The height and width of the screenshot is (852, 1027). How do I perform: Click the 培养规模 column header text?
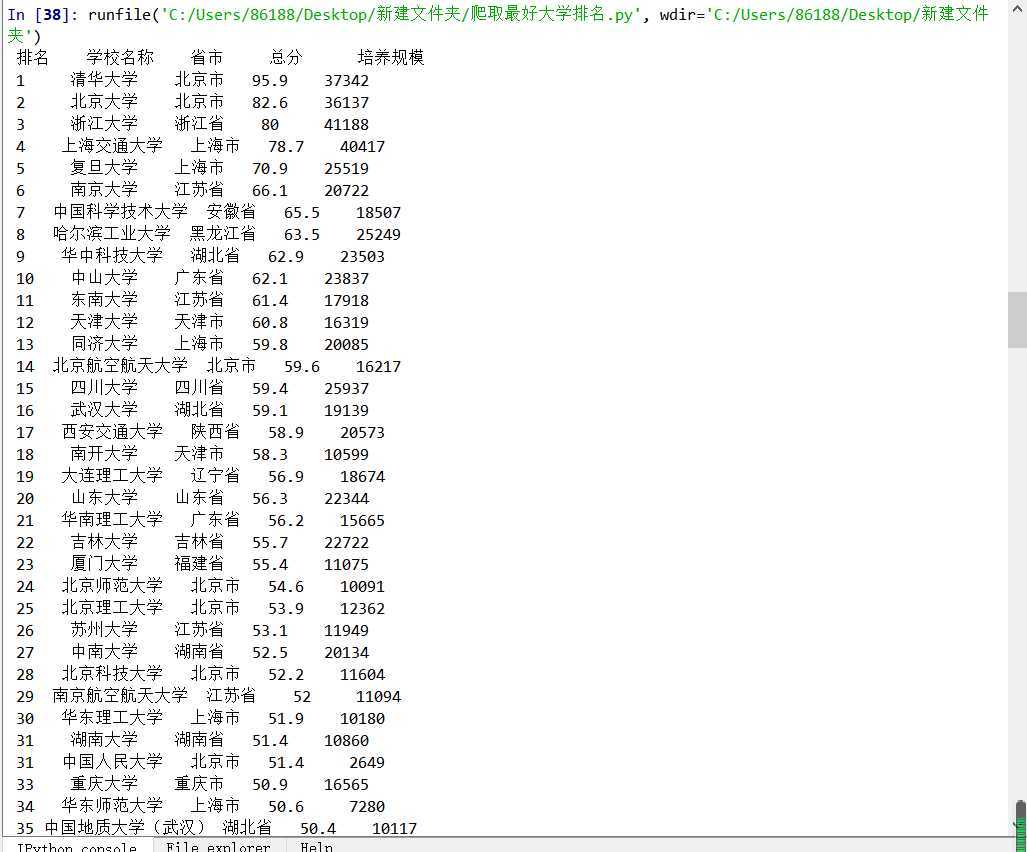(x=391, y=58)
